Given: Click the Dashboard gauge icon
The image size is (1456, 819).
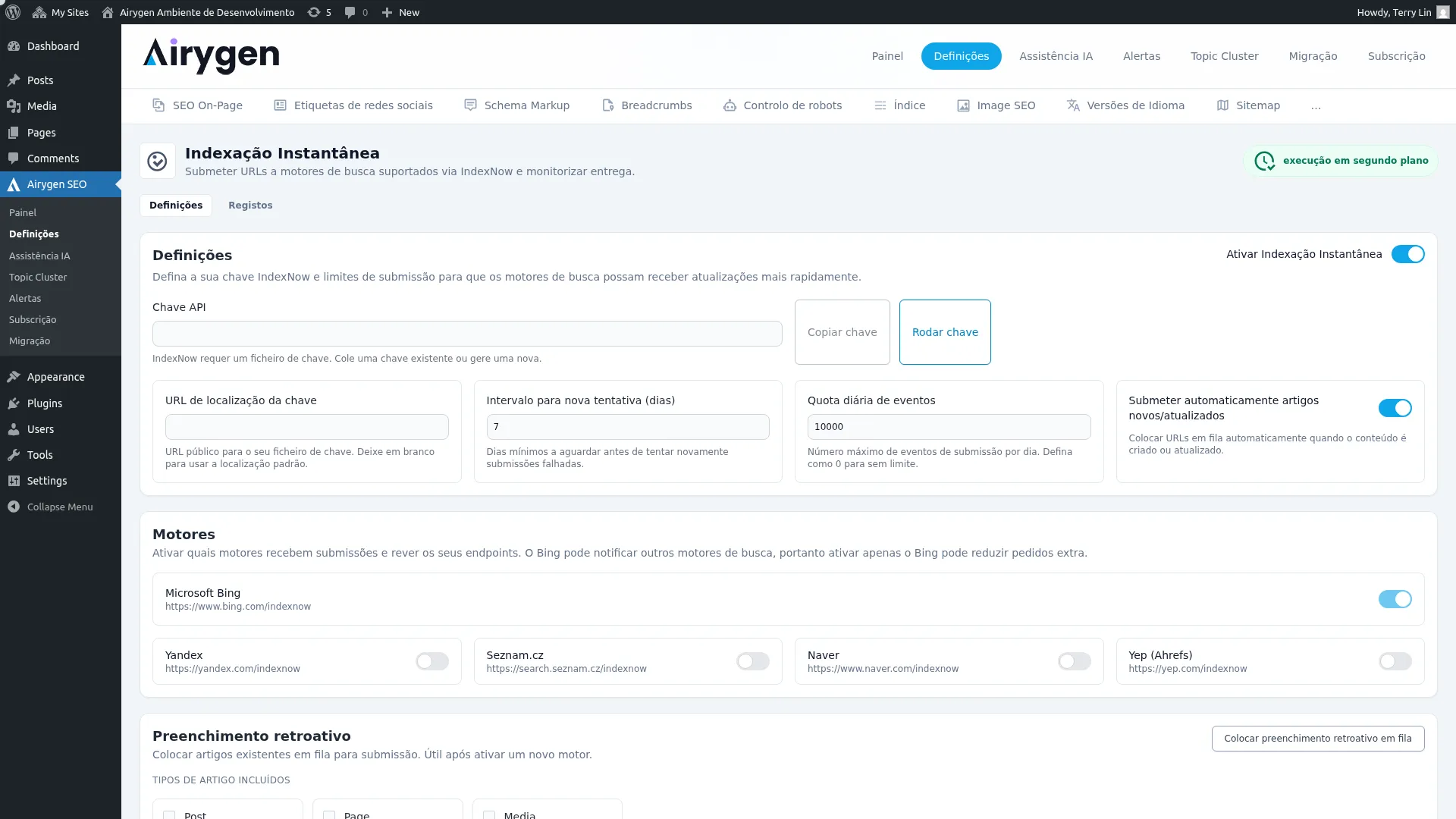Looking at the screenshot, I should (14, 46).
